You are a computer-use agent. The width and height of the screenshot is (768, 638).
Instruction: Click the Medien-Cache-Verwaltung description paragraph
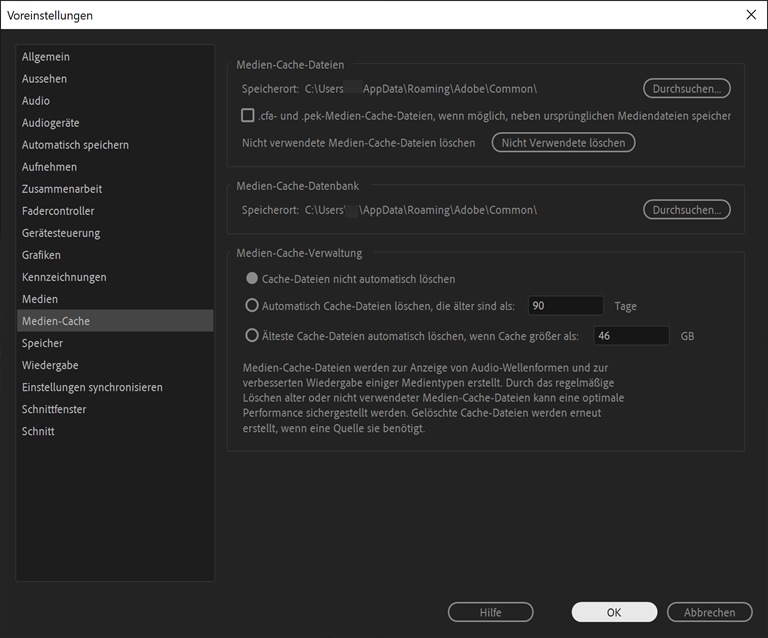[433, 398]
